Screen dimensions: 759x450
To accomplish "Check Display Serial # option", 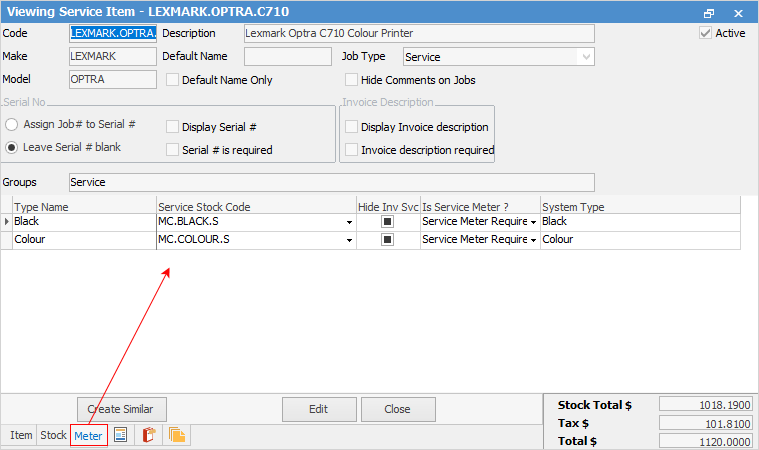I will click(172, 127).
